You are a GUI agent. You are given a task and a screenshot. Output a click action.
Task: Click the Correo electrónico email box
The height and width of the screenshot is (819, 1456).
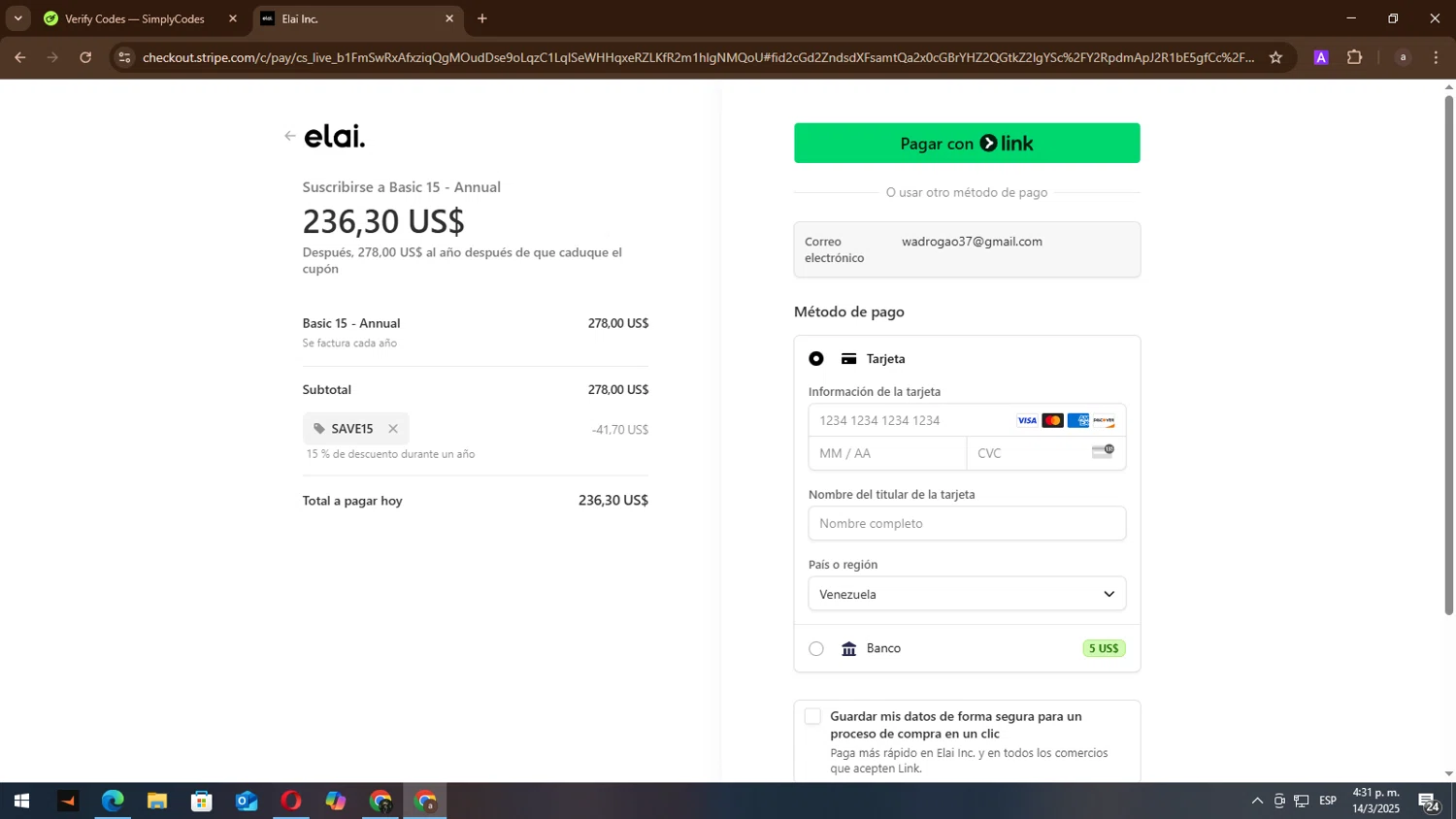click(967, 249)
